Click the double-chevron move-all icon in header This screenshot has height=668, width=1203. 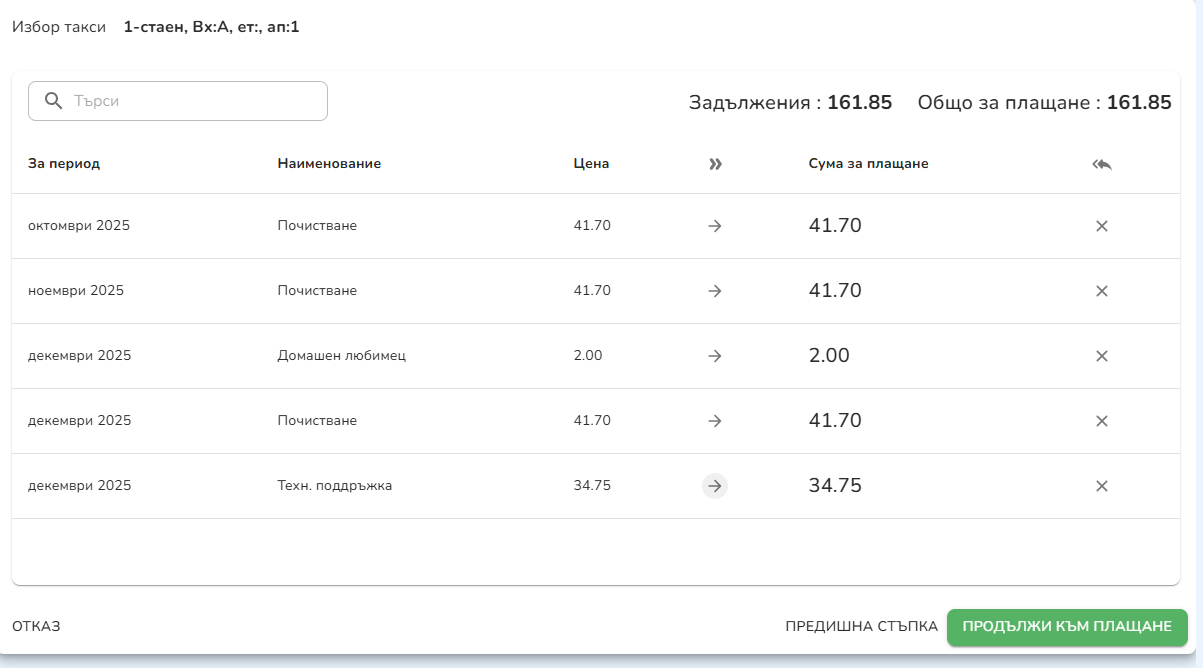tap(715, 164)
